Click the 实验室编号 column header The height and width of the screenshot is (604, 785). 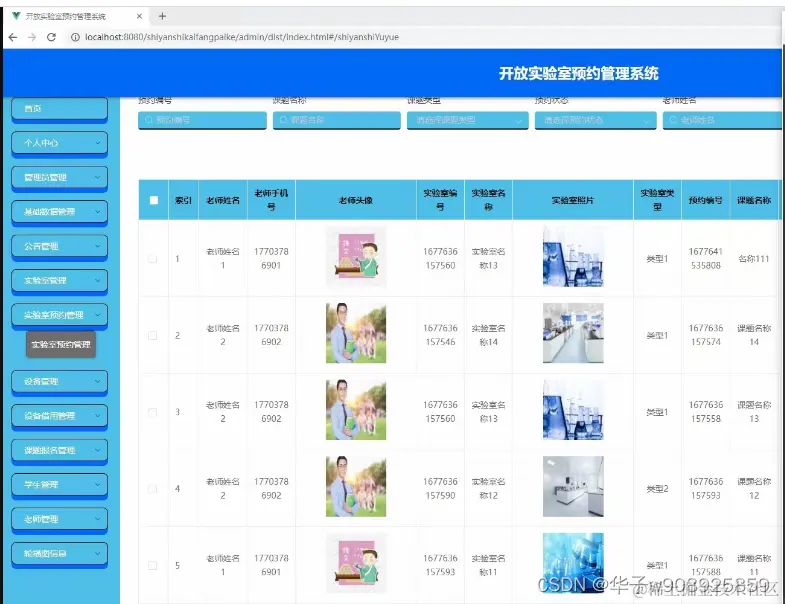(x=440, y=200)
